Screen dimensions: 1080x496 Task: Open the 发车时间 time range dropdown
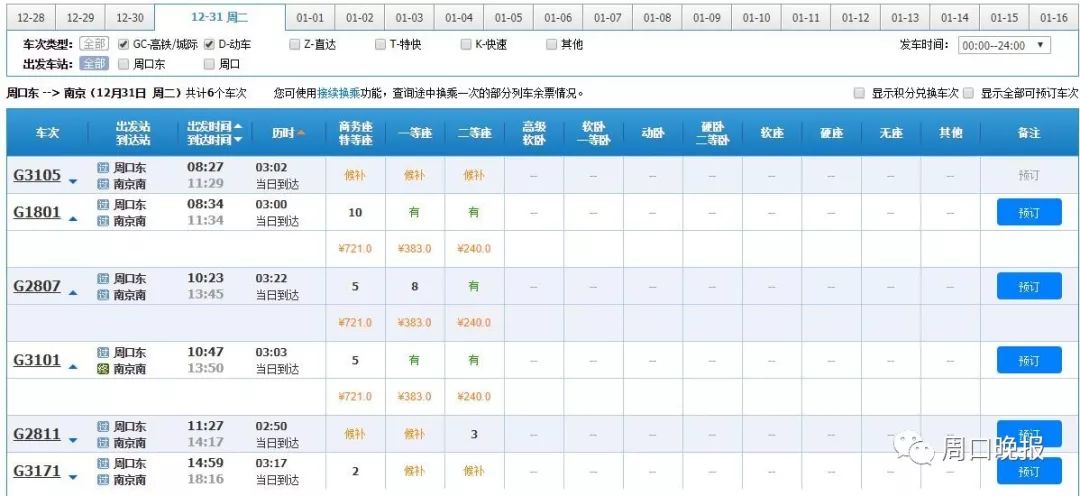click(x=1003, y=45)
